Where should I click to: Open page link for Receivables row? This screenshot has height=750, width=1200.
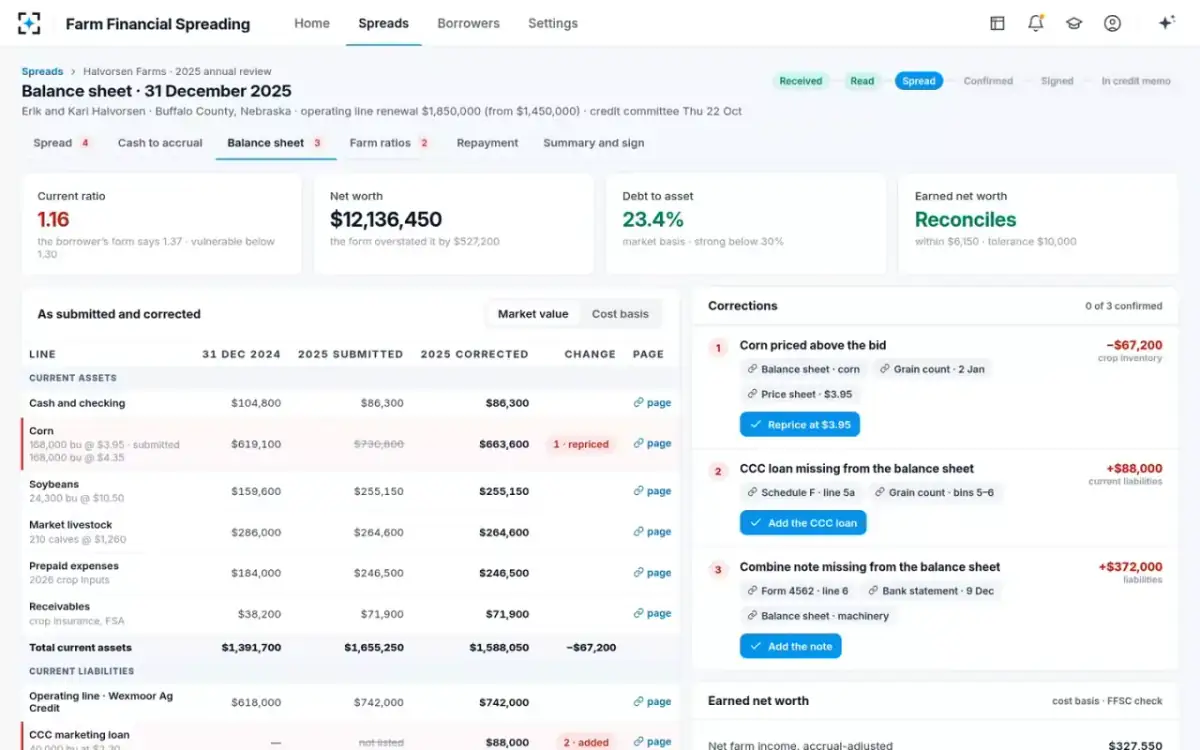coord(652,614)
